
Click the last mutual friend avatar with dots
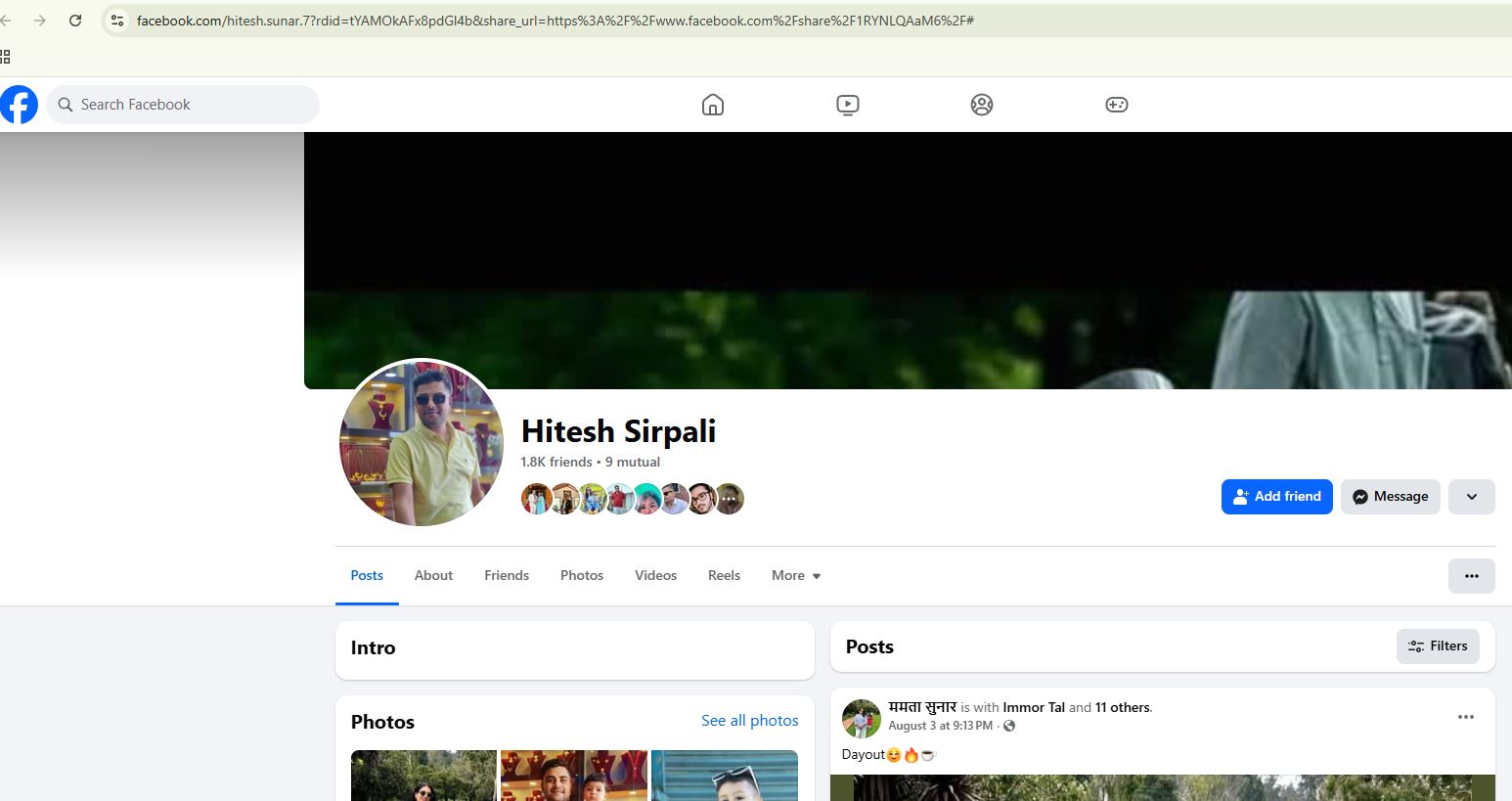tap(730, 499)
